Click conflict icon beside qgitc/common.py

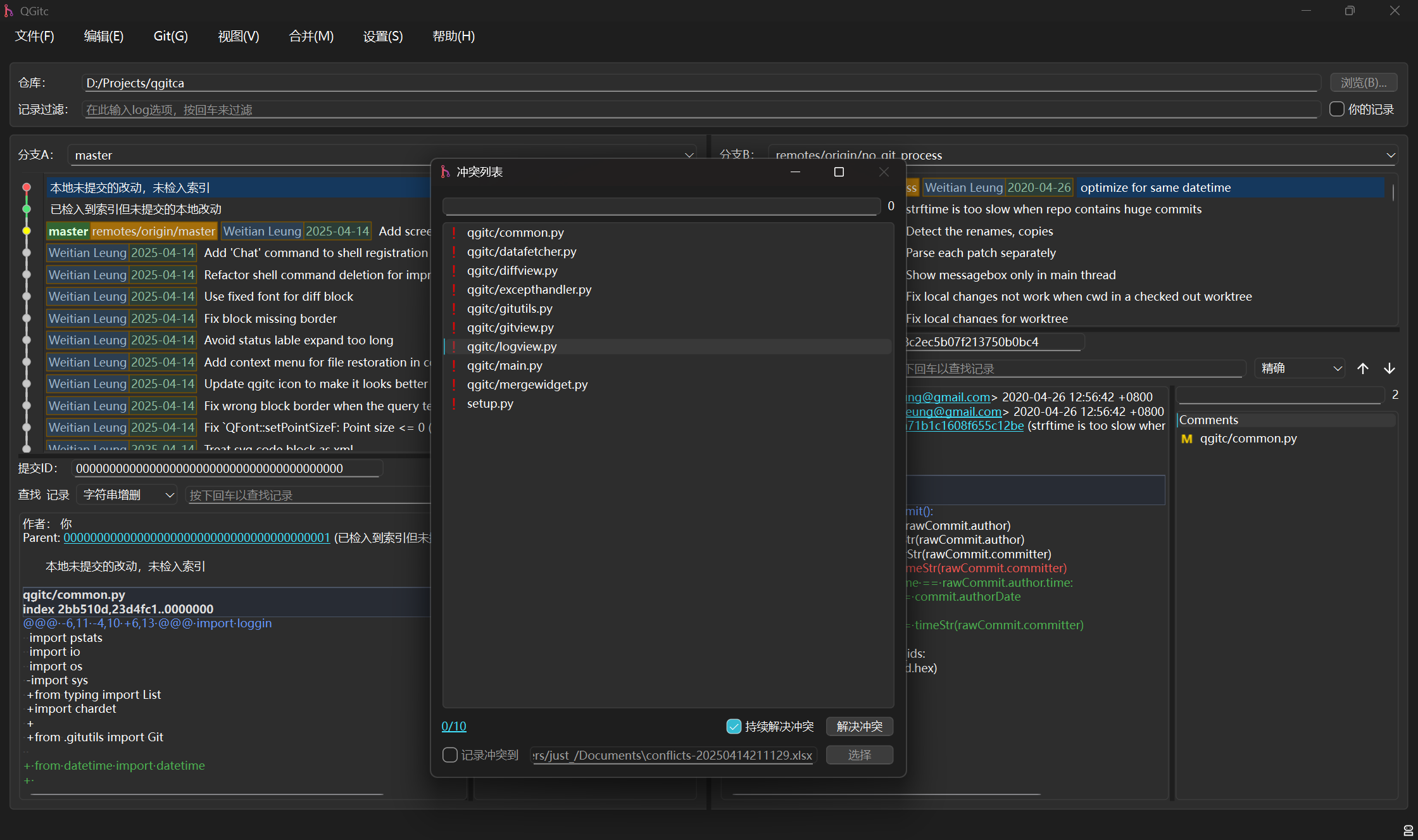coord(454,232)
